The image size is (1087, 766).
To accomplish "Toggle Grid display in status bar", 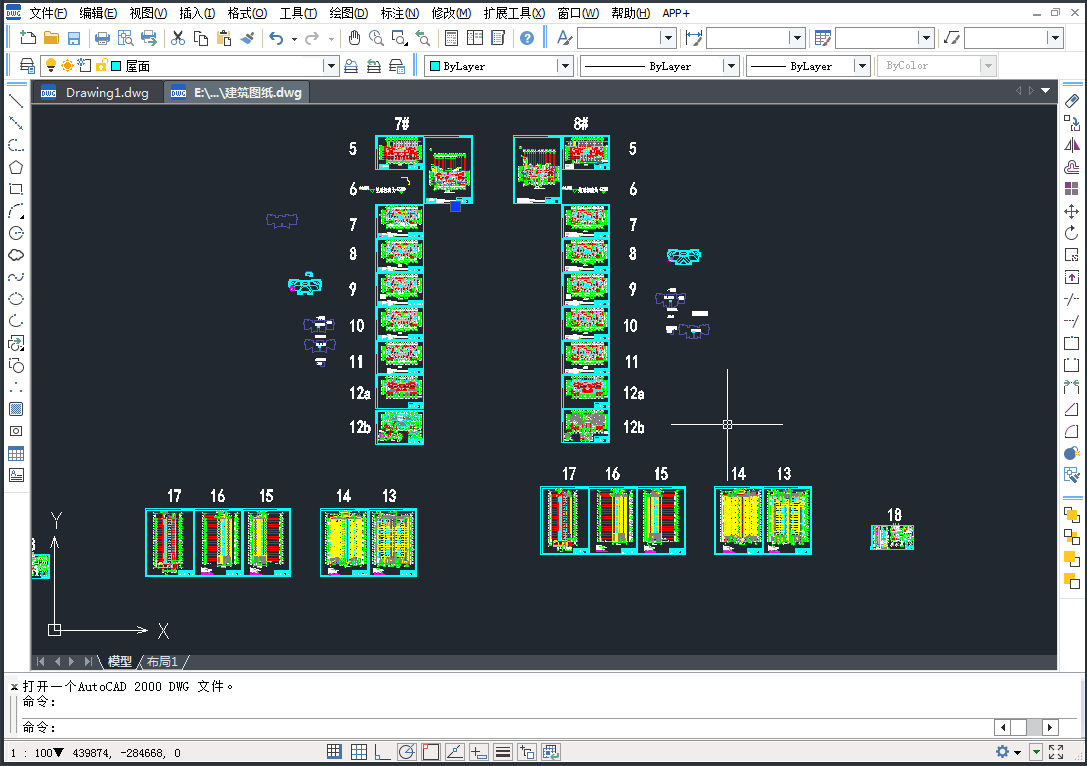I will point(358,752).
